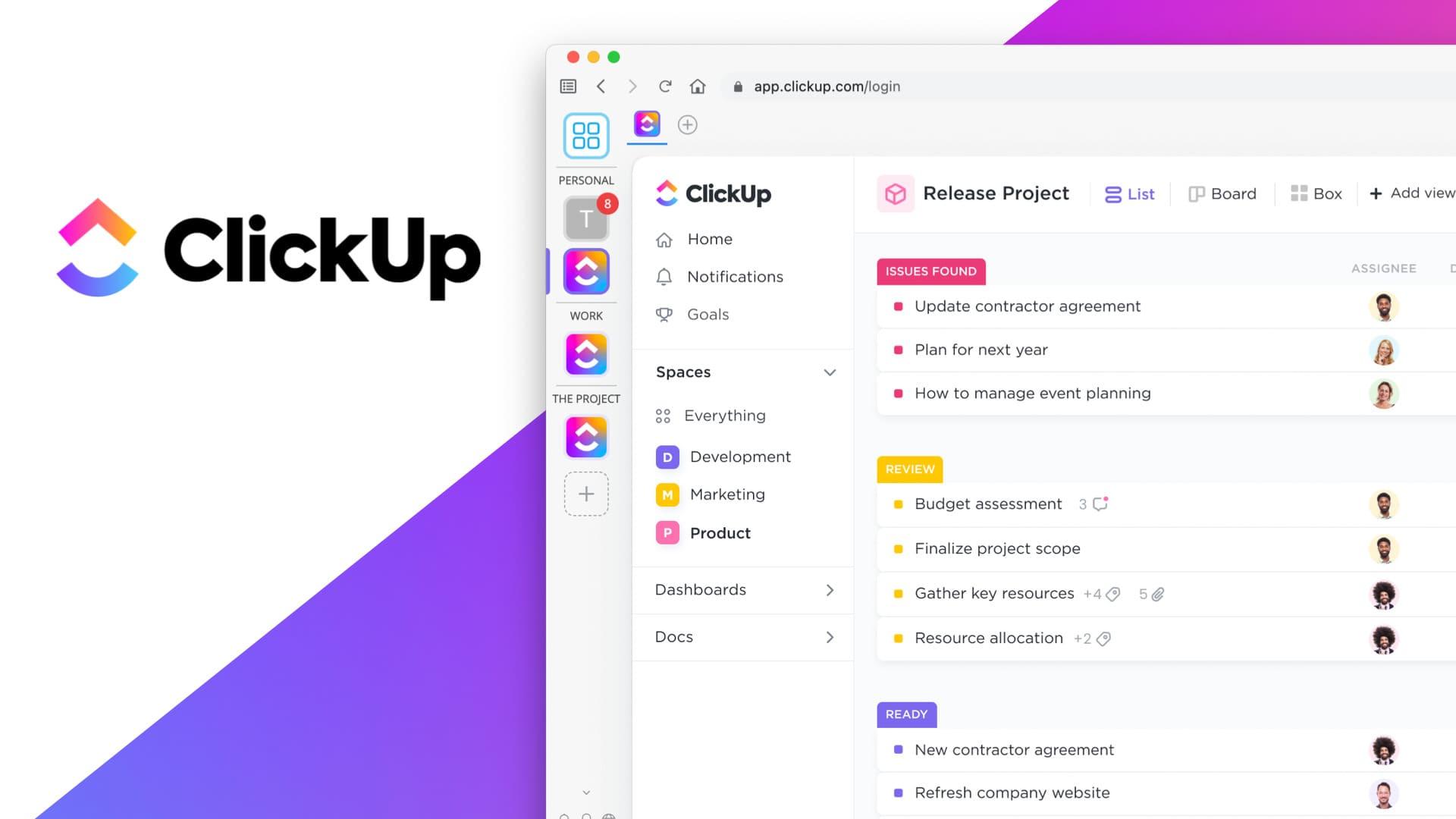
Task: Open the Marketing space
Action: coord(727,494)
